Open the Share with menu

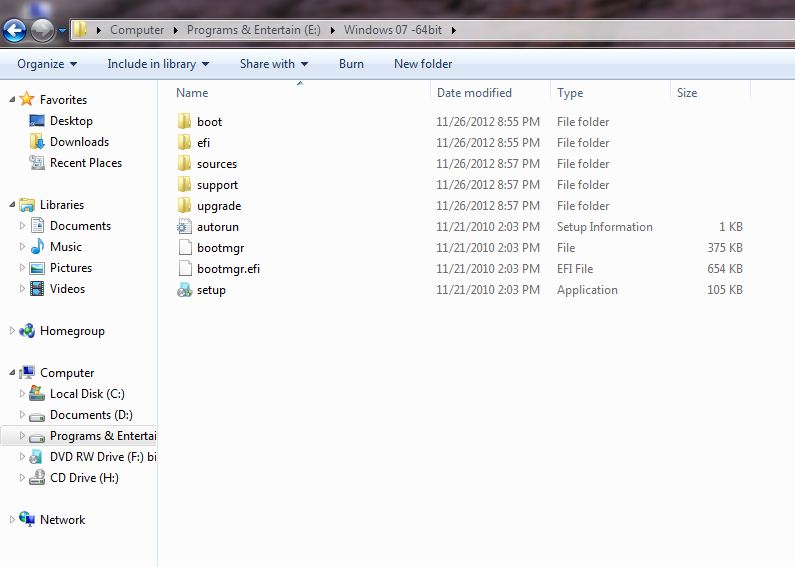pos(274,64)
